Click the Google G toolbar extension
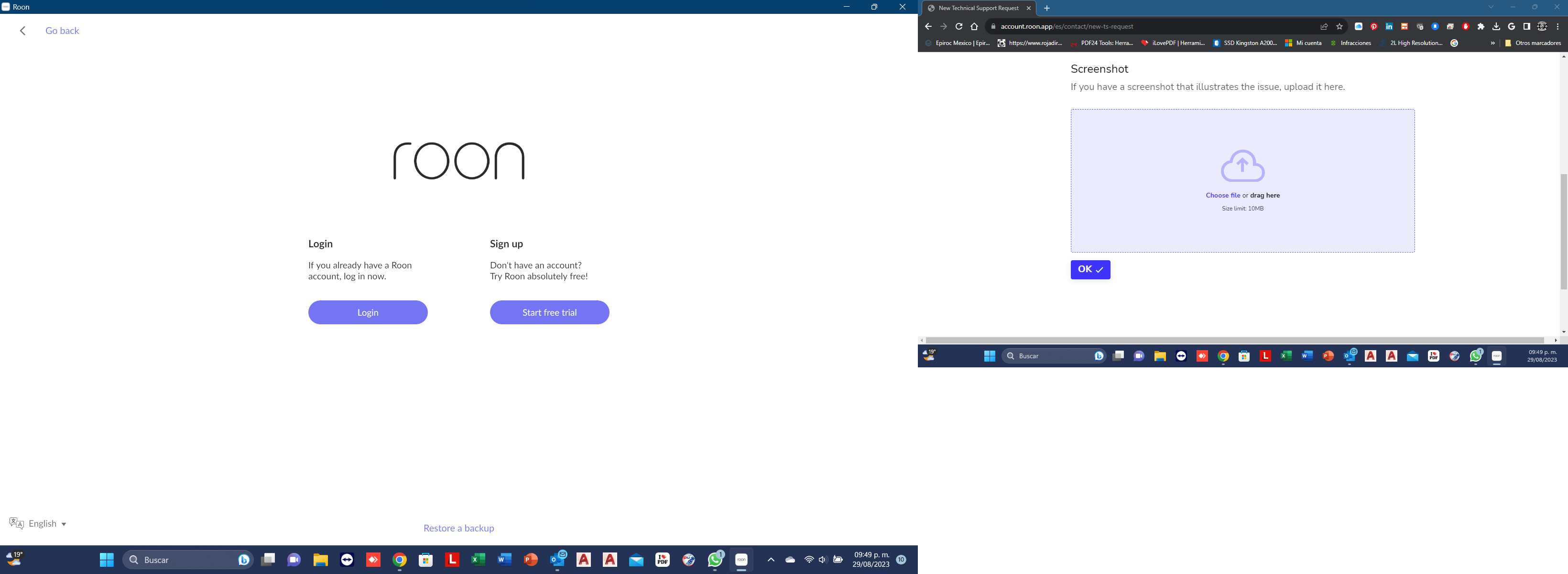The height and width of the screenshot is (574, 1568). [x=1512, y=26]
